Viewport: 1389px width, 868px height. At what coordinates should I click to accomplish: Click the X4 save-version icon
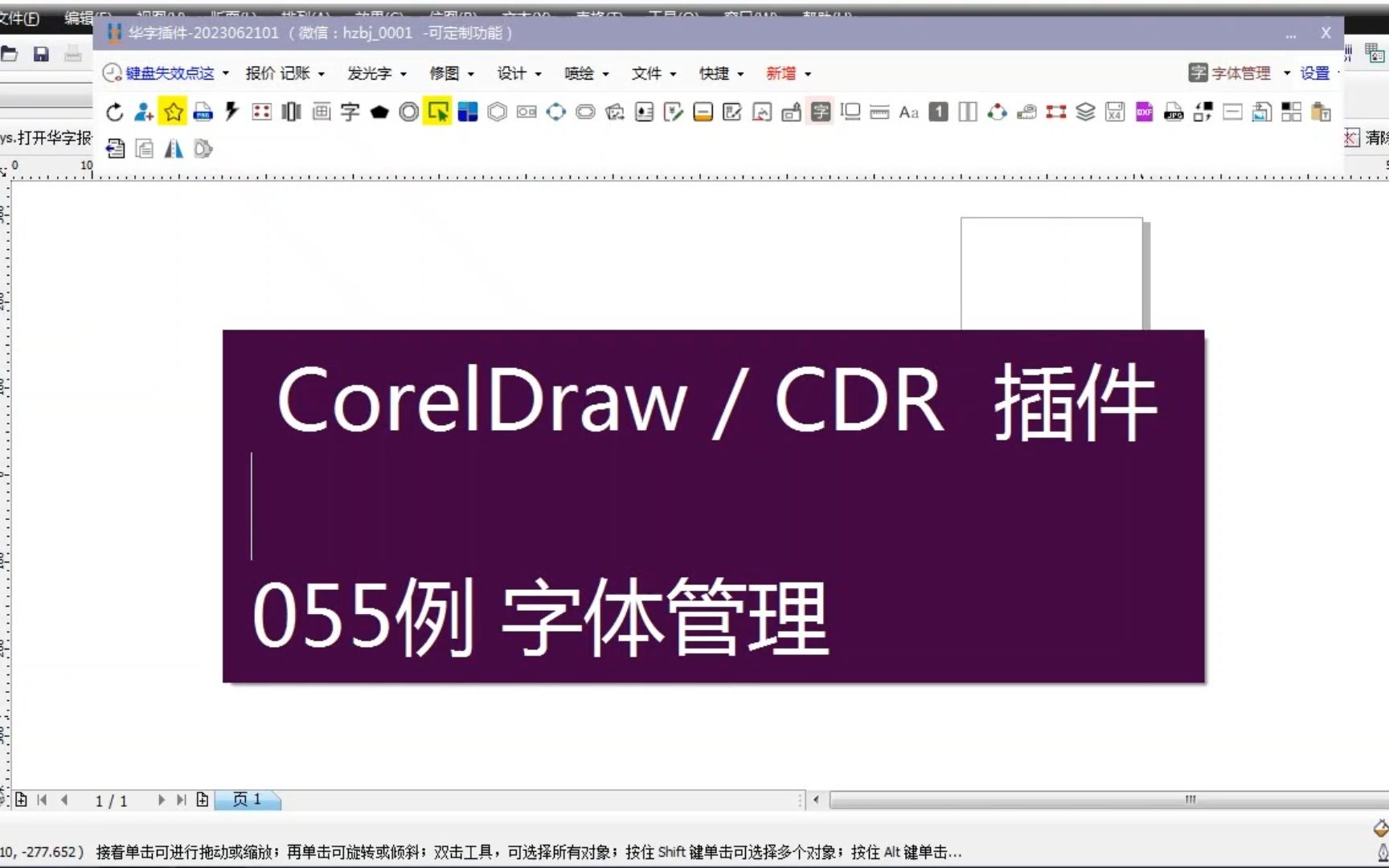click(x=1115, y=112)
